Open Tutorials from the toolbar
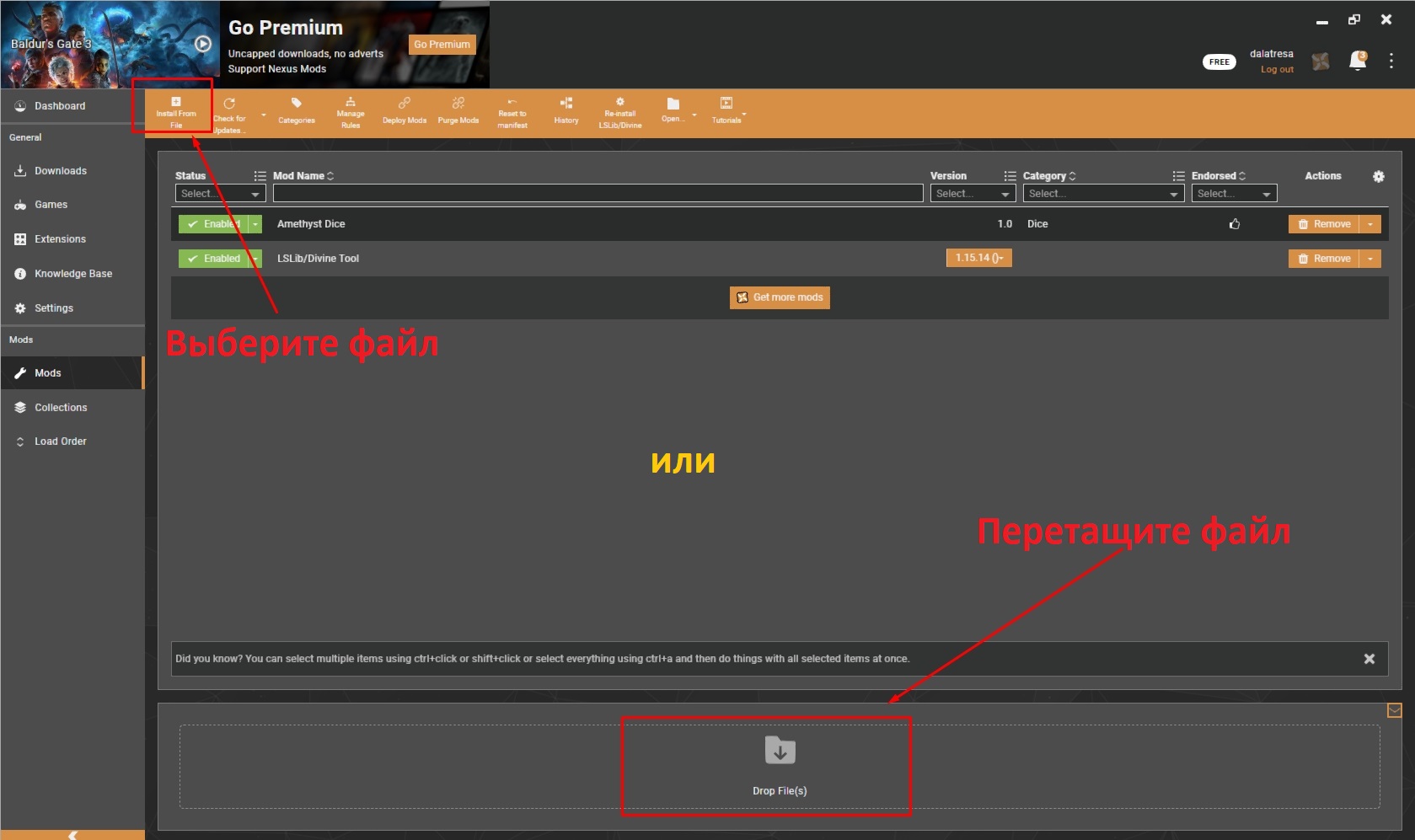Screen dimensions: 1415x840 click(726, 112)
